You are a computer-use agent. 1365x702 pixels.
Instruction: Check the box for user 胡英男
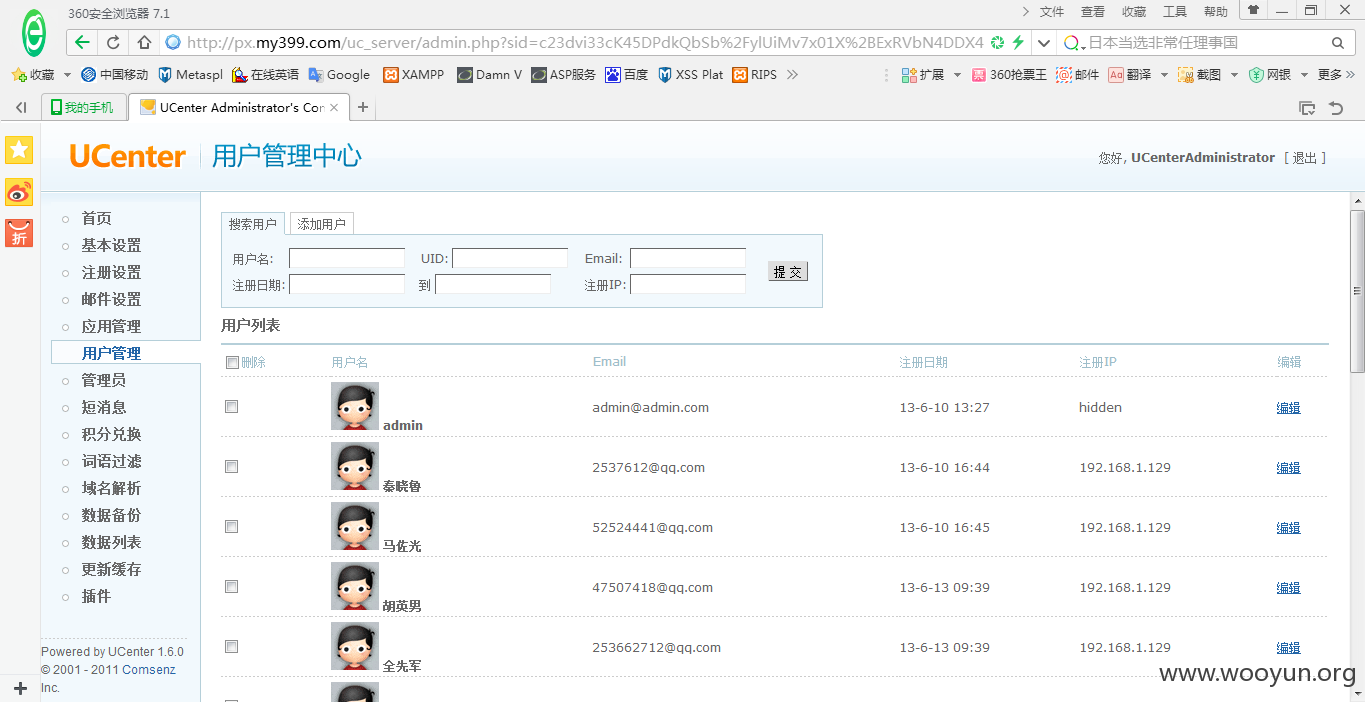[x=232, y=587]
